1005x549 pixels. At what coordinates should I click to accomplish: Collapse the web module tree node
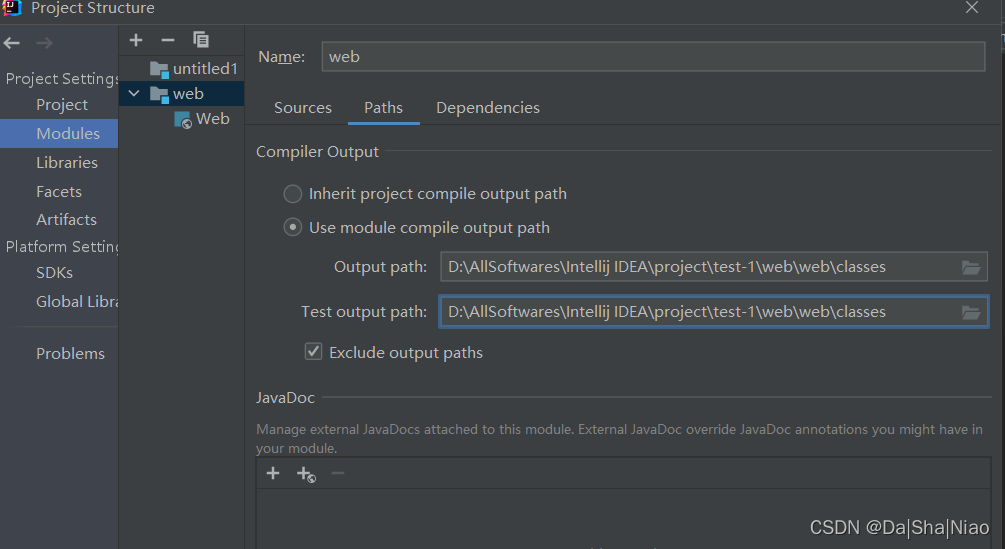tap(134, 94)
